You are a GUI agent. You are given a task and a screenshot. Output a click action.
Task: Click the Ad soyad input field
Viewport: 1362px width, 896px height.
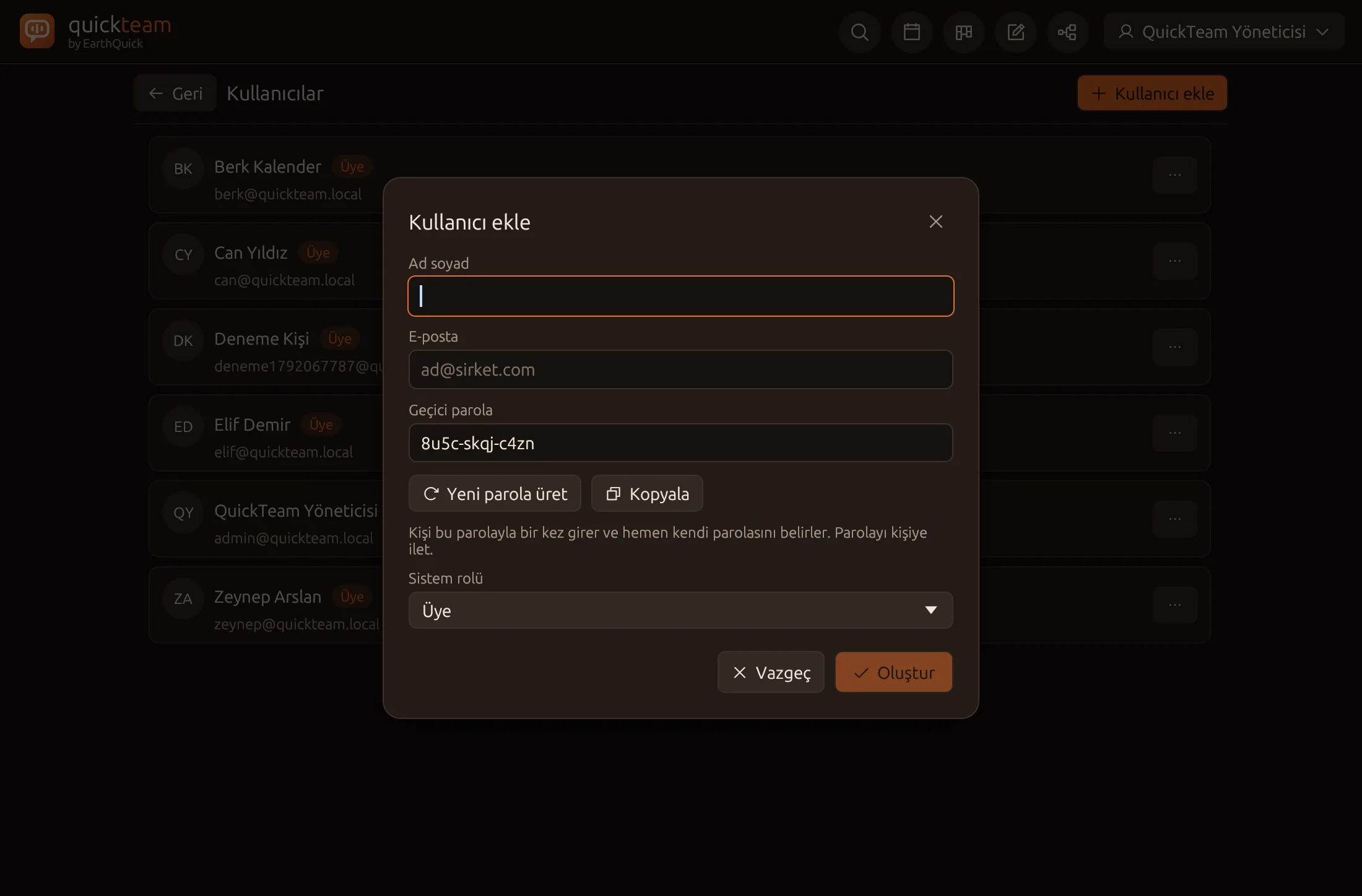point(680,296)
